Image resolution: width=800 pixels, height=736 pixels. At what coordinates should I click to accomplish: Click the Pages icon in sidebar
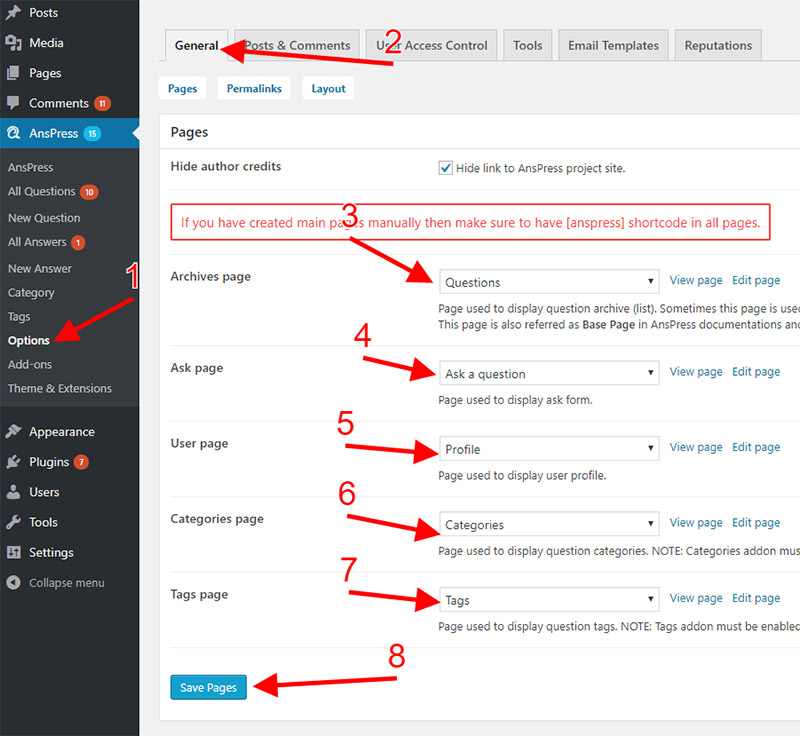[x=13, y=73]
